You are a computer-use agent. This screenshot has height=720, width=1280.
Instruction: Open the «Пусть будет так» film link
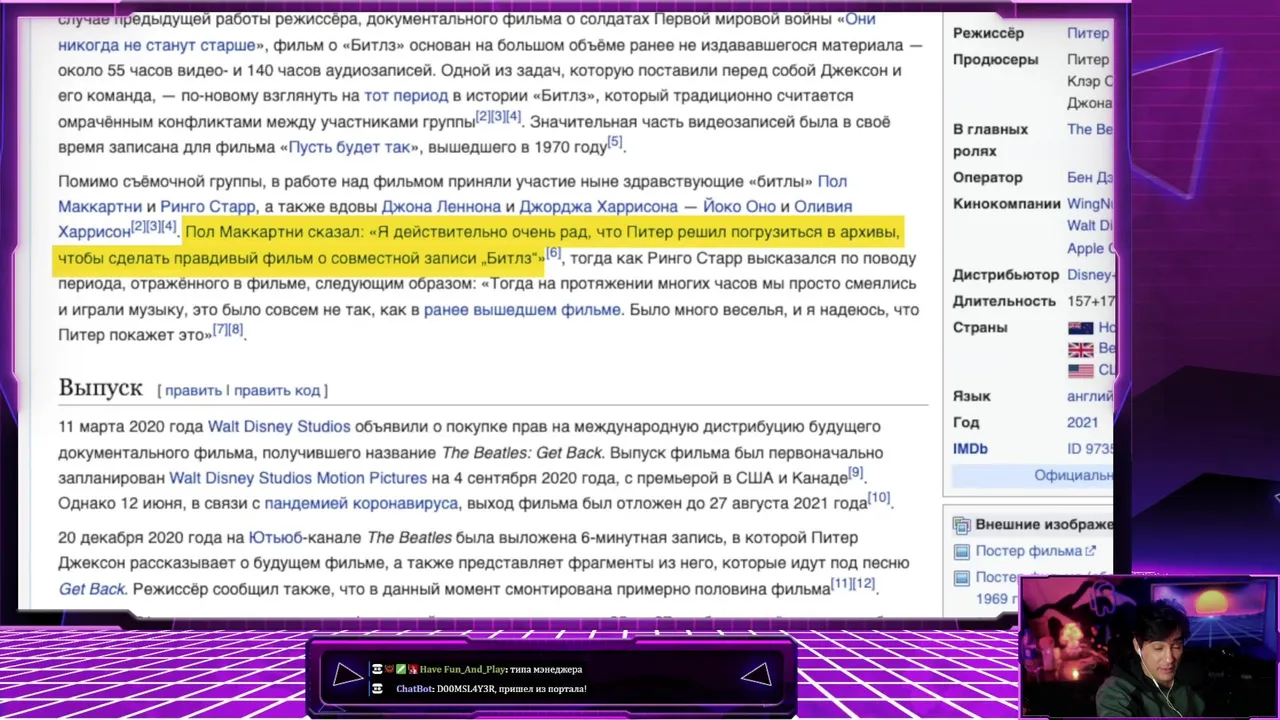point(349,147)
